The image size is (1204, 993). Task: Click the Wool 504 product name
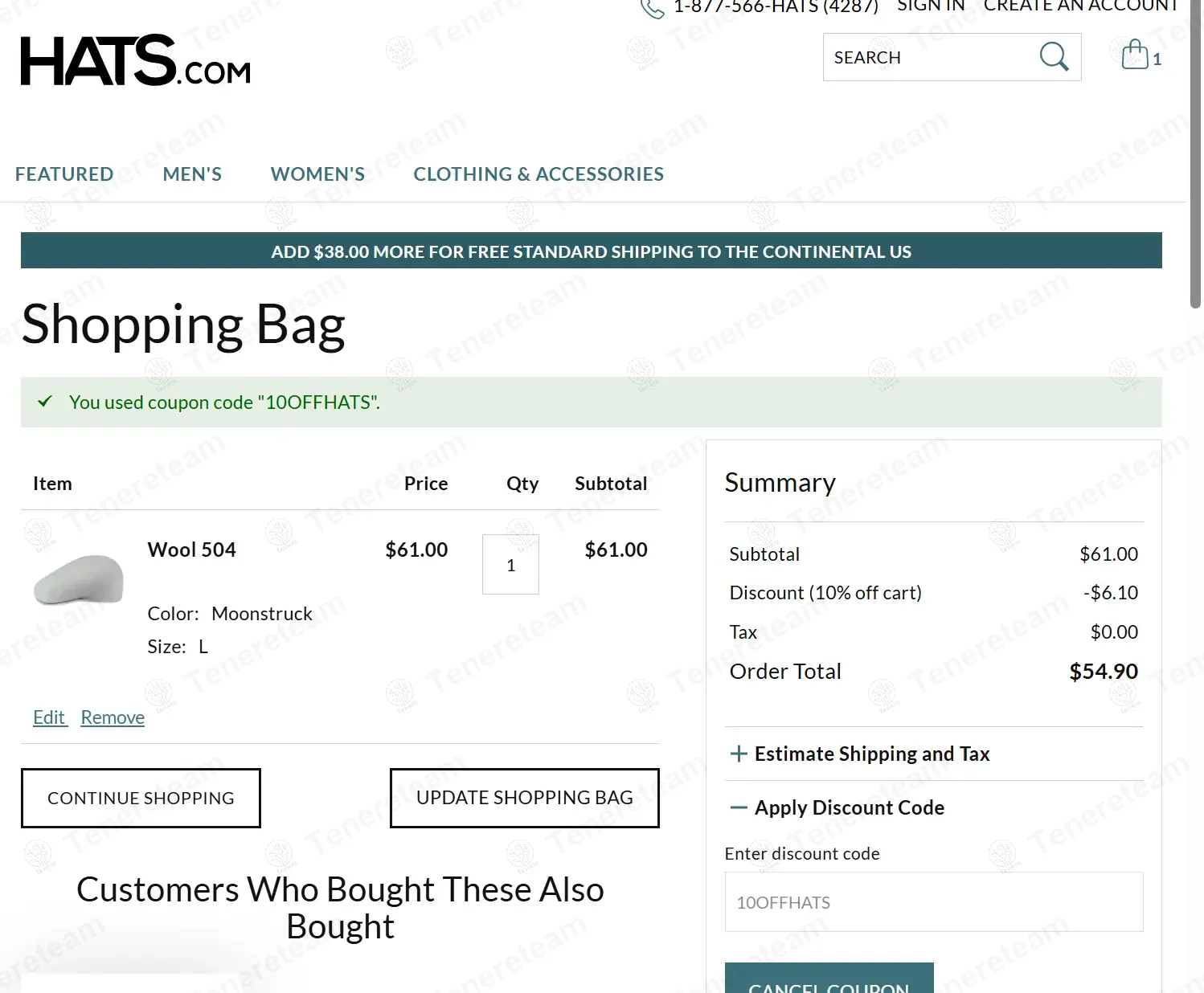[x=192, y=550]
